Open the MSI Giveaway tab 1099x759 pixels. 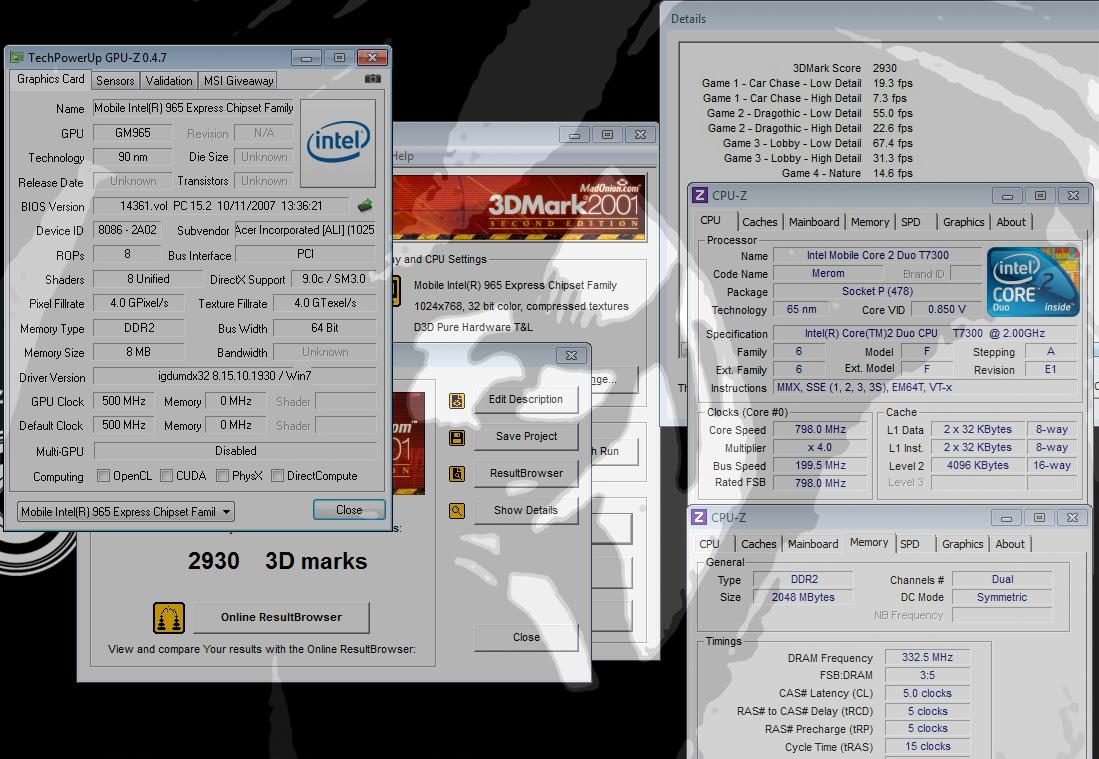(238, 81)
